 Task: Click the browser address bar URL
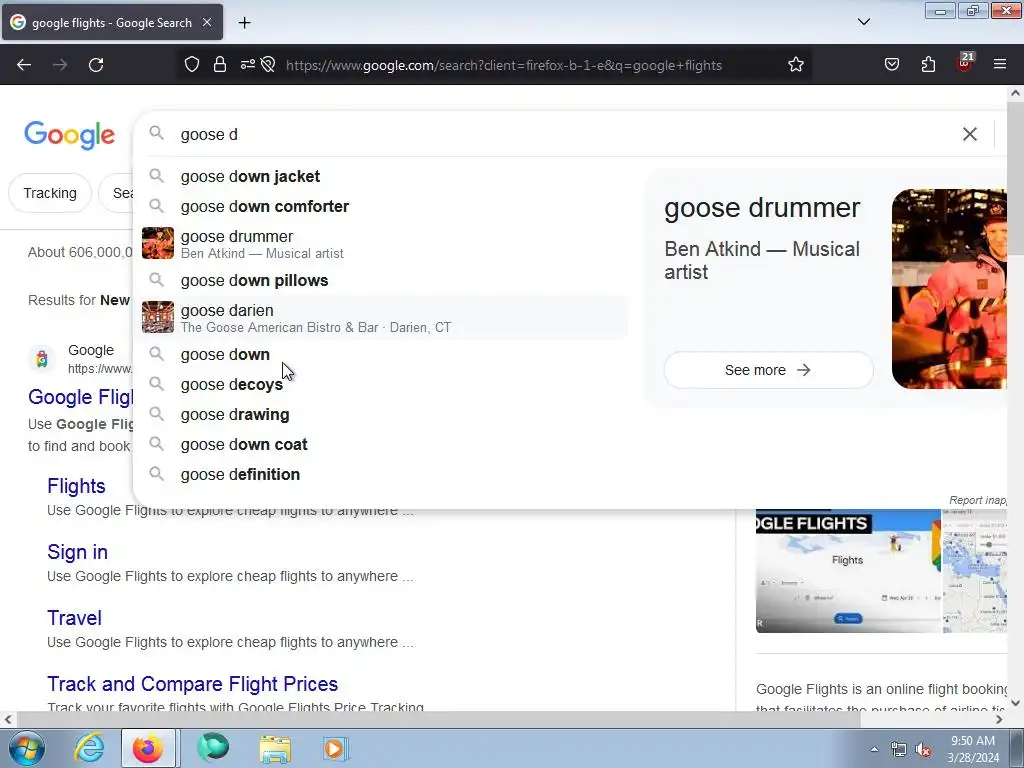tap(504, 65)
